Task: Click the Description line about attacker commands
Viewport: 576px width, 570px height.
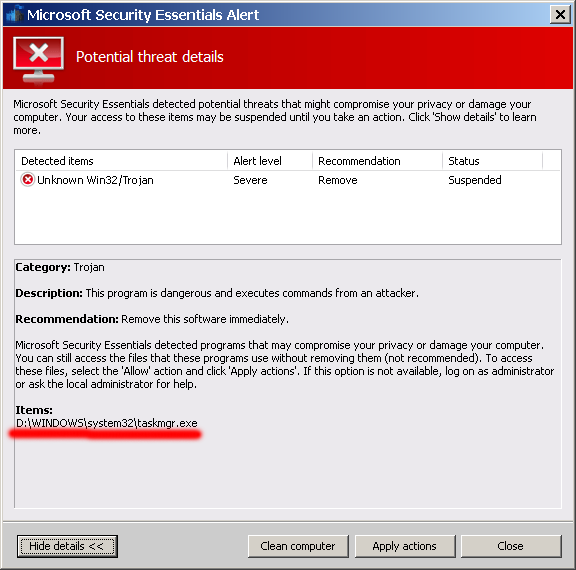Action: click(217, 293)
